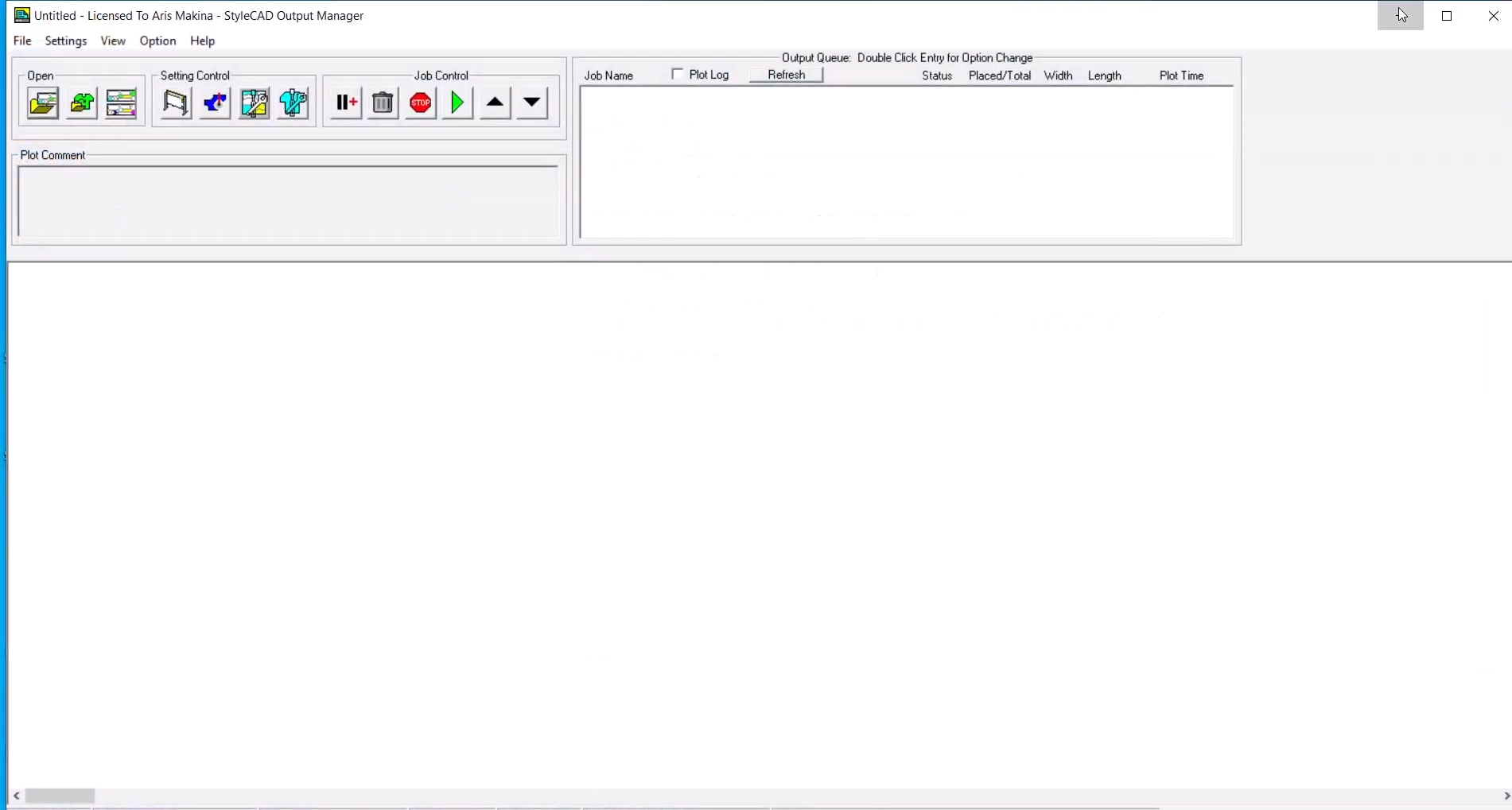The width and height of the screenshot is (1512, 810).
Task: Delete job using the trash can icon
Action: (383, 103)
